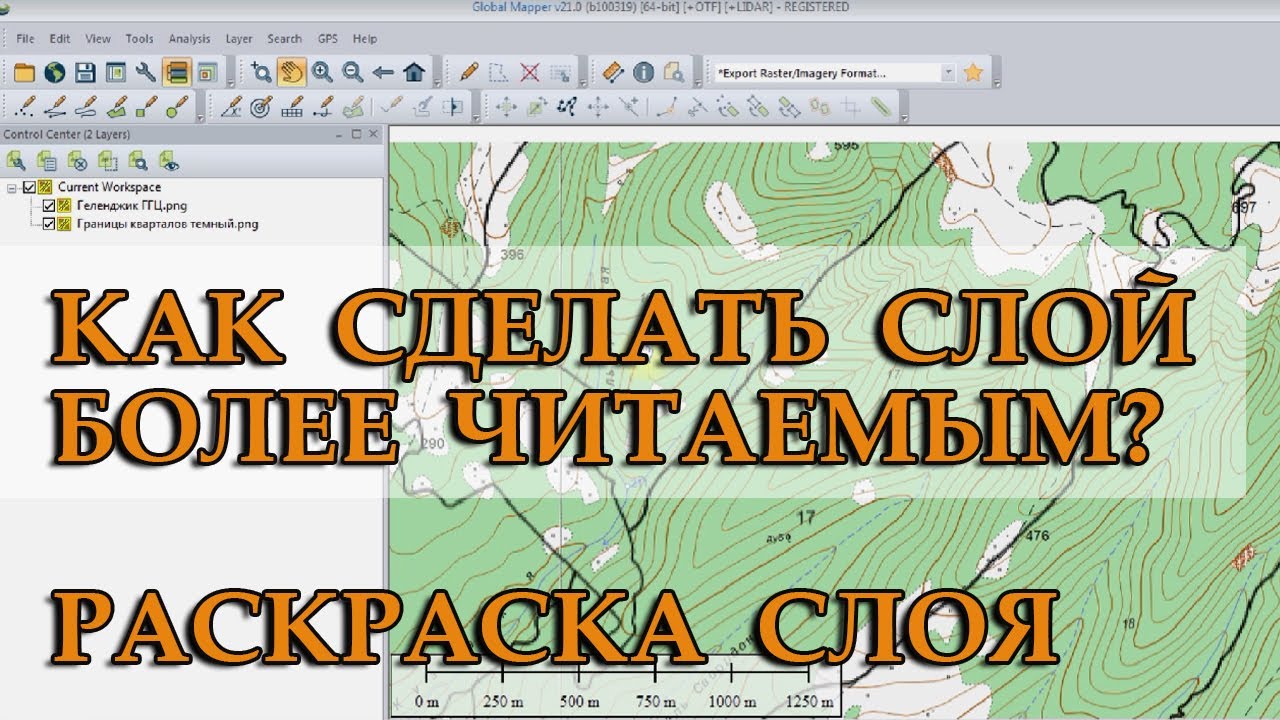Select the Create Area polygon tool
Image resolution: width=1280 pixels, height=720 pixels.
click(x=117, y=104)
